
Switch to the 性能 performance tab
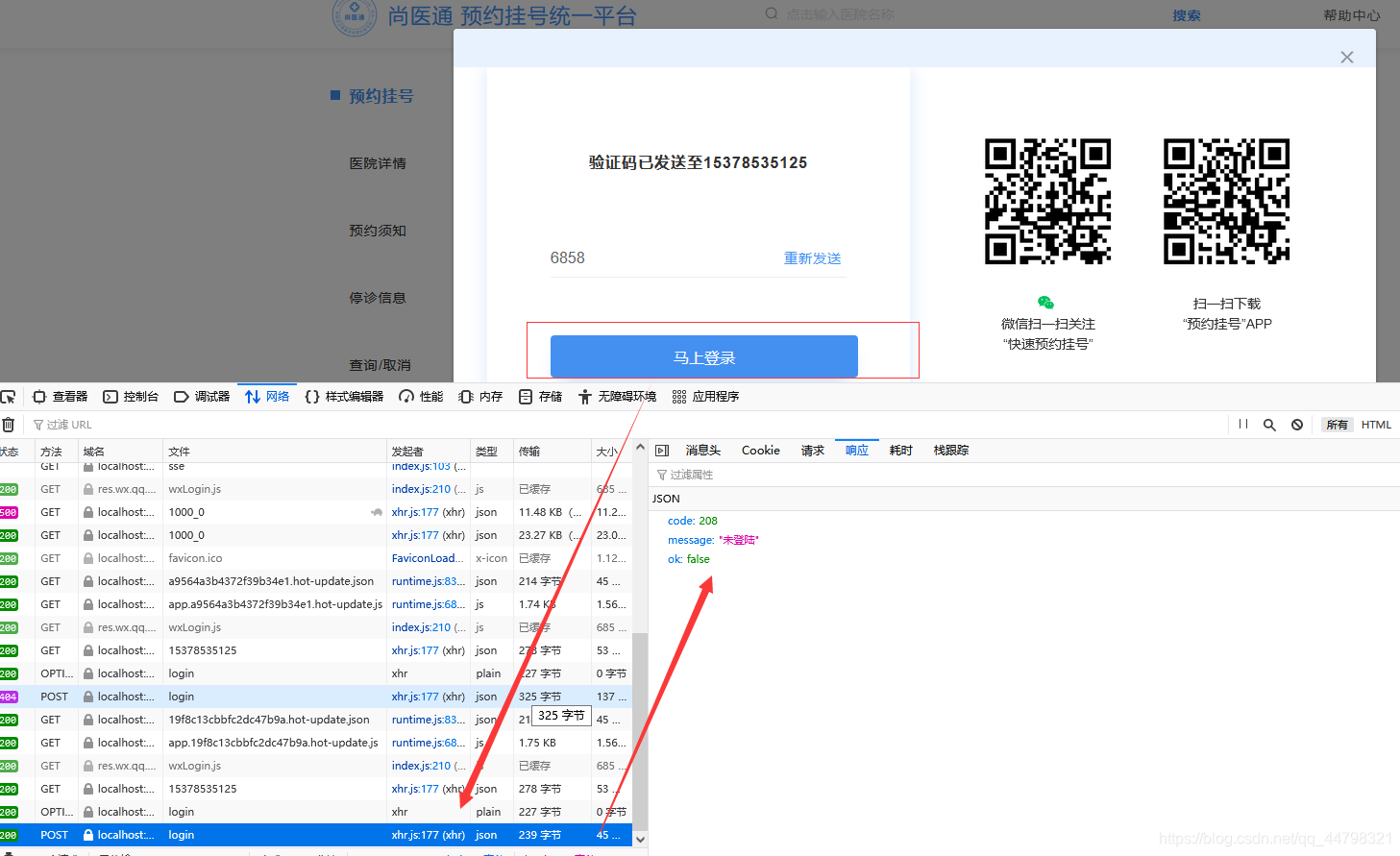421,397
